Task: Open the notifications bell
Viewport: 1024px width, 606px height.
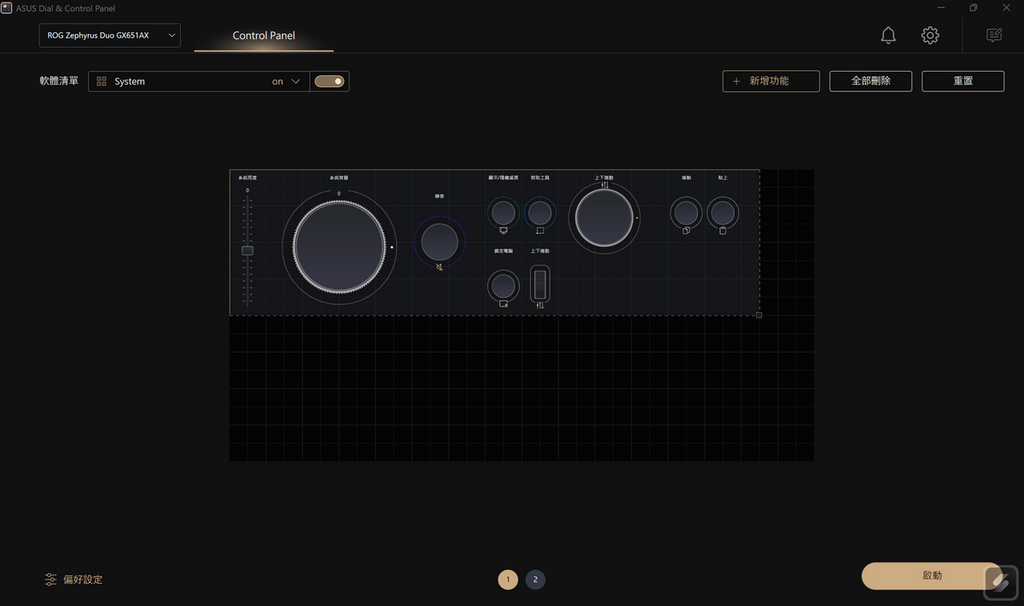Action: click(888, 35)
